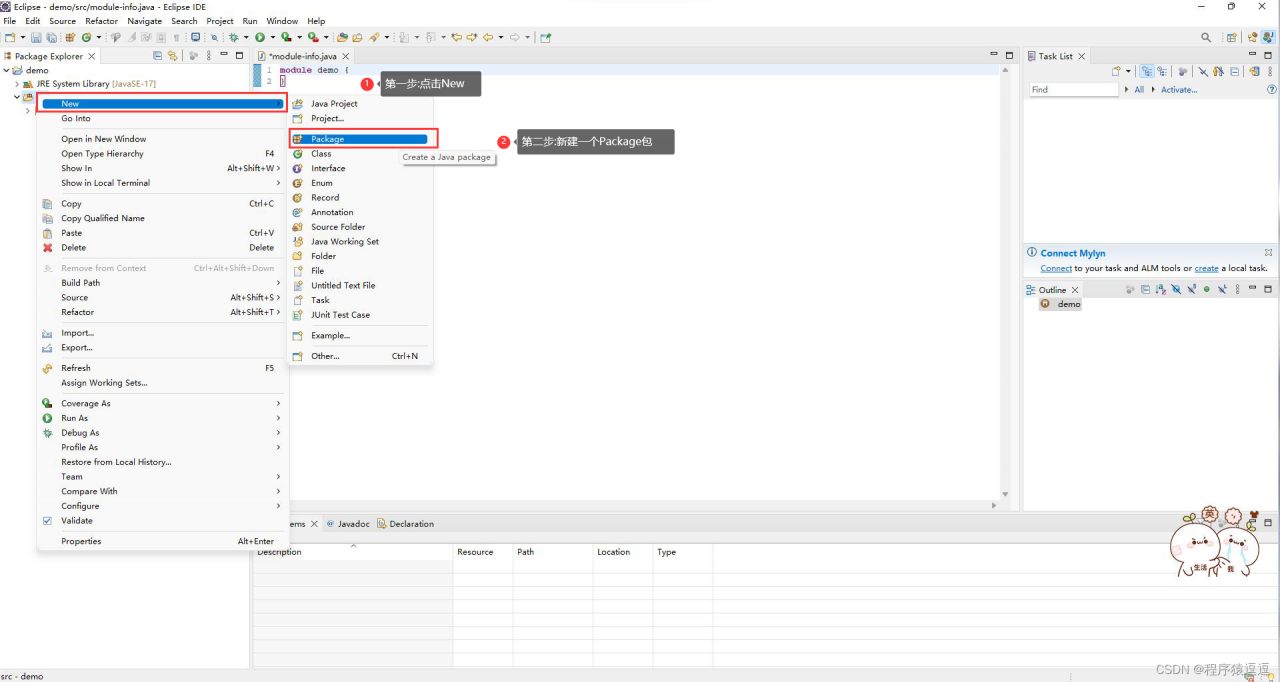Click the editor's vertical scrollbar down arrow
Image resolution: width=1280 pixels, height=682 pixels.
[1006, 493]
